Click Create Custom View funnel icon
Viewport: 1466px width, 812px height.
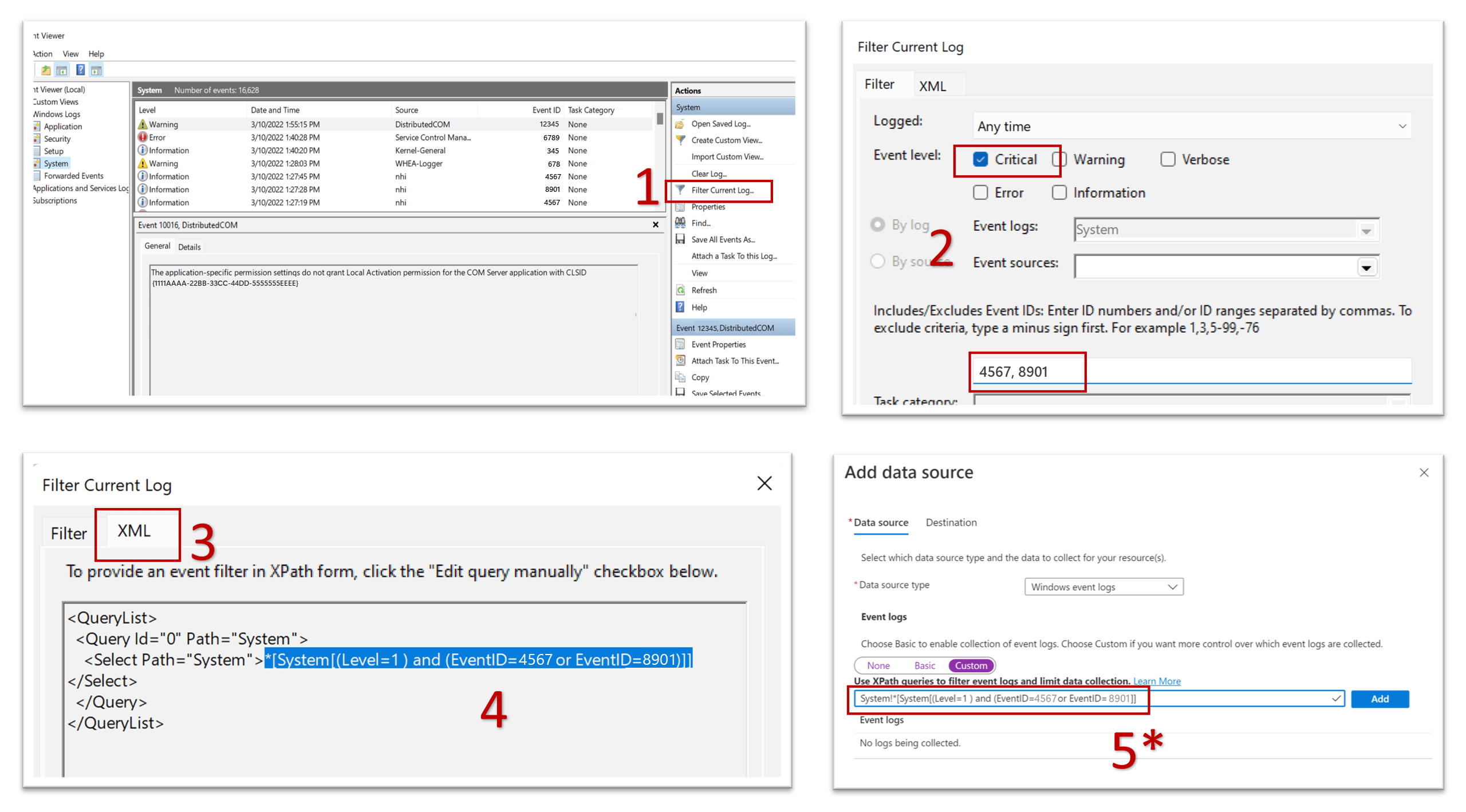point(680,140)
